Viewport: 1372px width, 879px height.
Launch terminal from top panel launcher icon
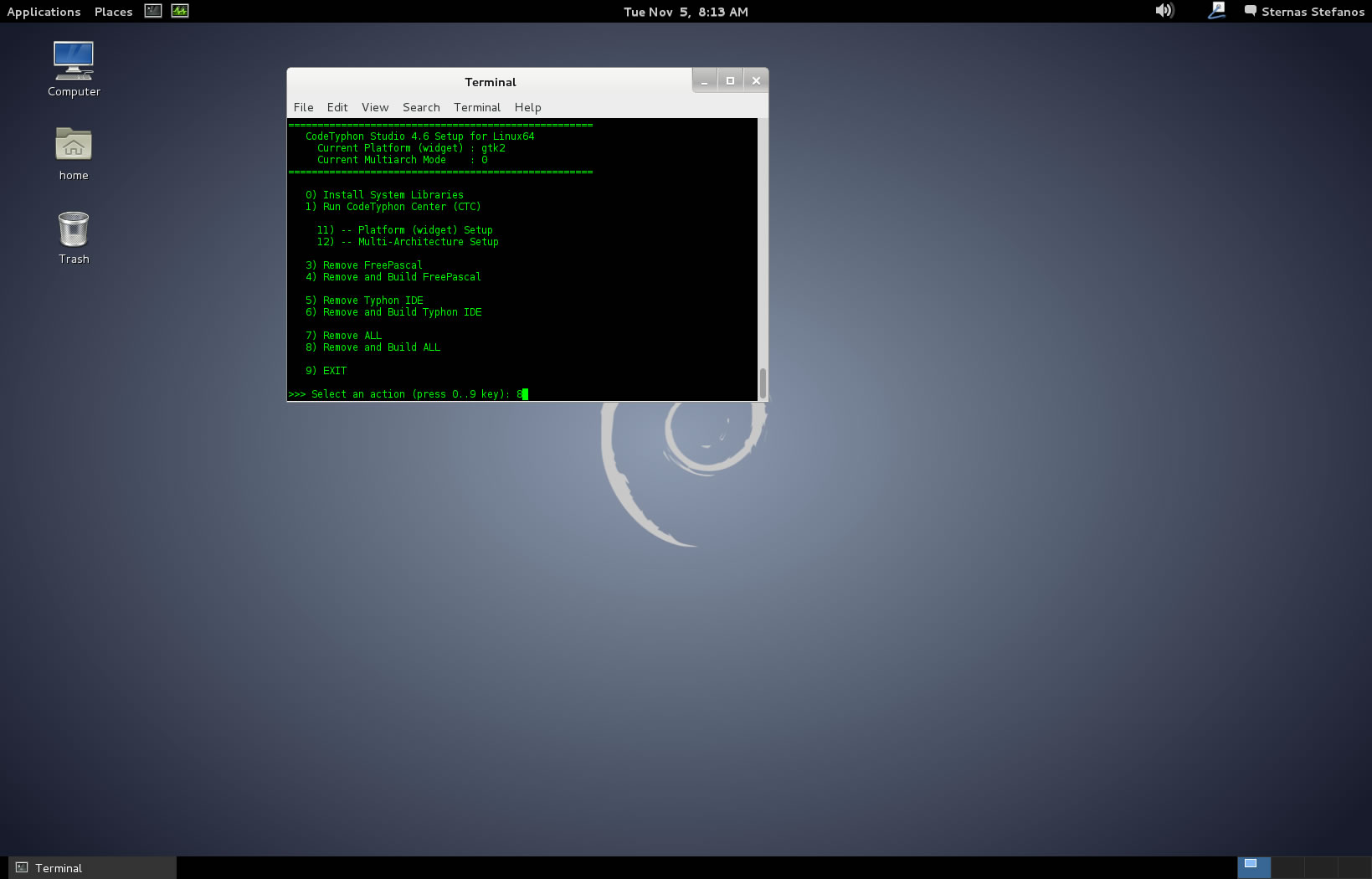tap(152, 11)
